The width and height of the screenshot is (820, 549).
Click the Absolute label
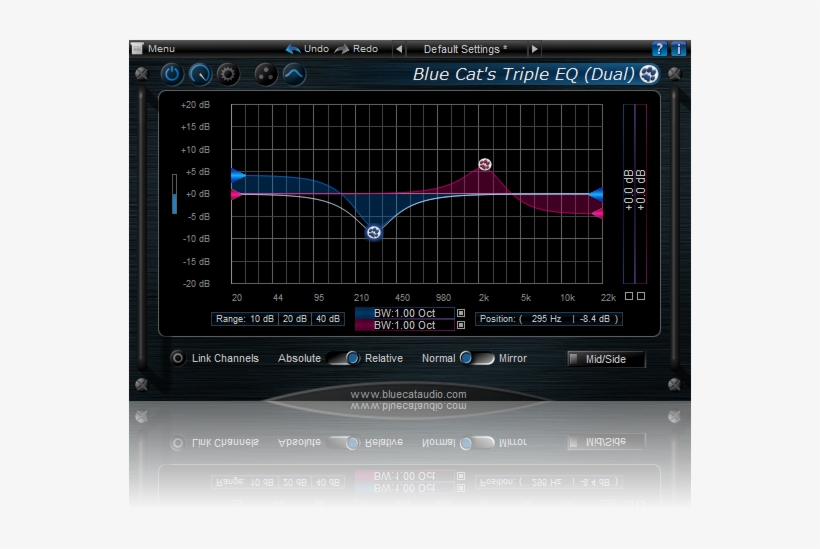pos(299,358)
